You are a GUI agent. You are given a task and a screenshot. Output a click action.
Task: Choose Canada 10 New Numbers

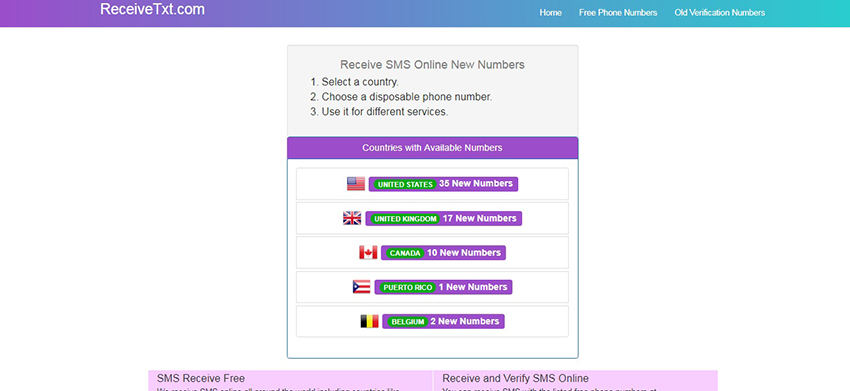click(x=443, y=253)
